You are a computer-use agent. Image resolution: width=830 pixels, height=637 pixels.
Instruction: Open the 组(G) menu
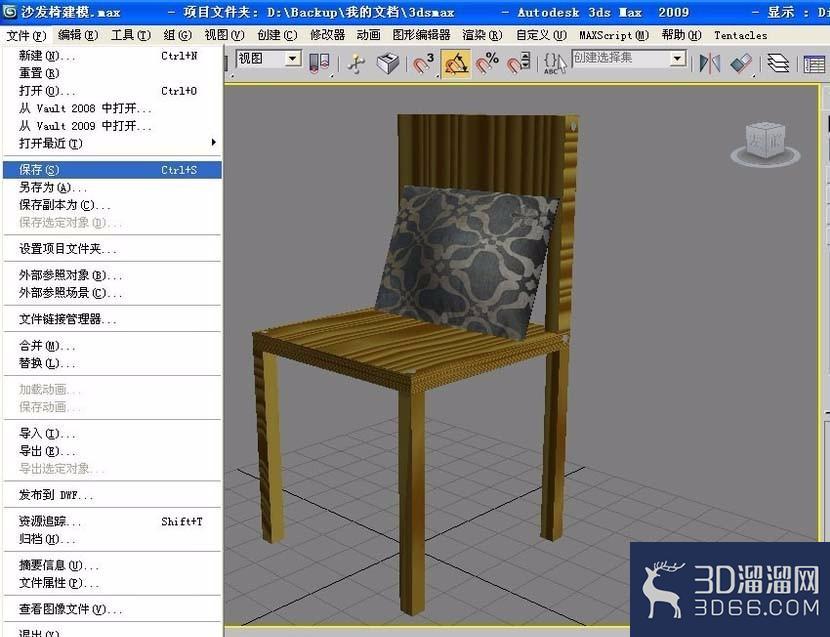(177, 35)
